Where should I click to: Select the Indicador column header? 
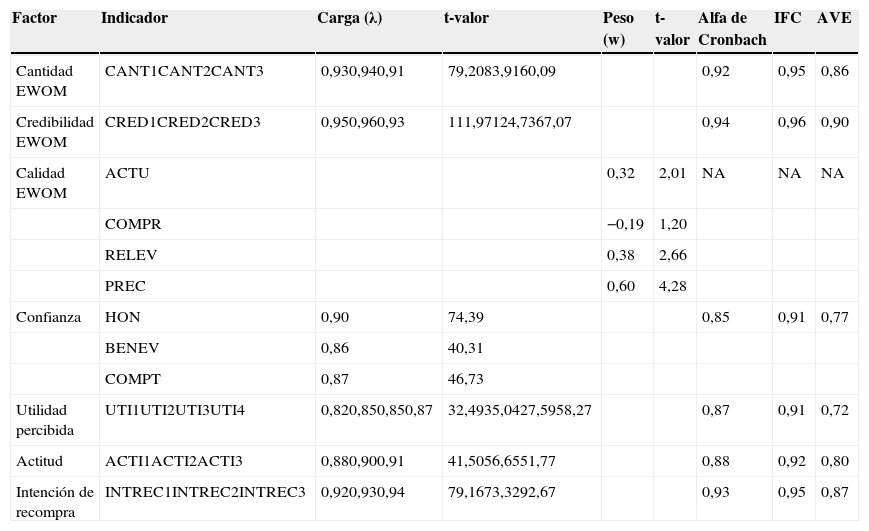[x=134, y=19]
